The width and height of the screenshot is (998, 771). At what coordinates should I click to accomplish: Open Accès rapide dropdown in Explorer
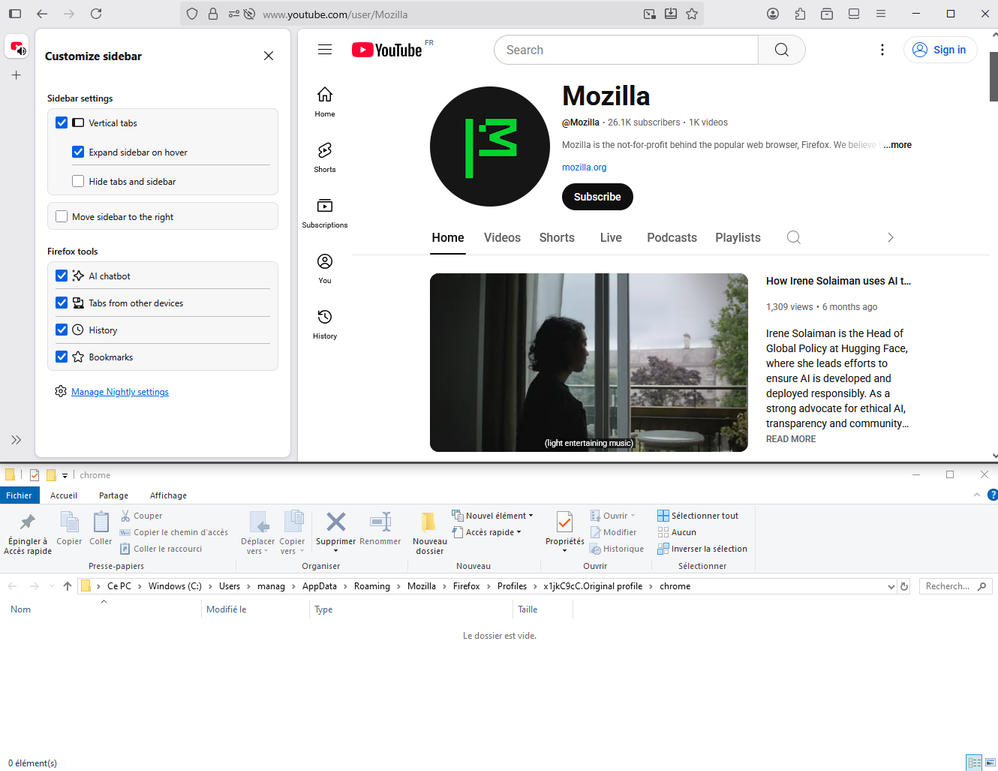tap(487, 532)
